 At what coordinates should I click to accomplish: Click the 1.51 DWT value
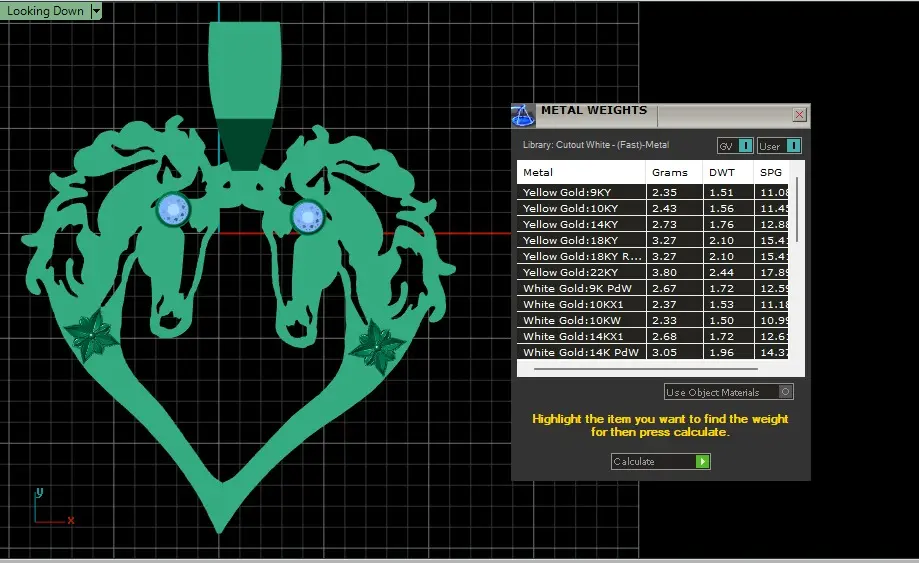tap(721, 192)
